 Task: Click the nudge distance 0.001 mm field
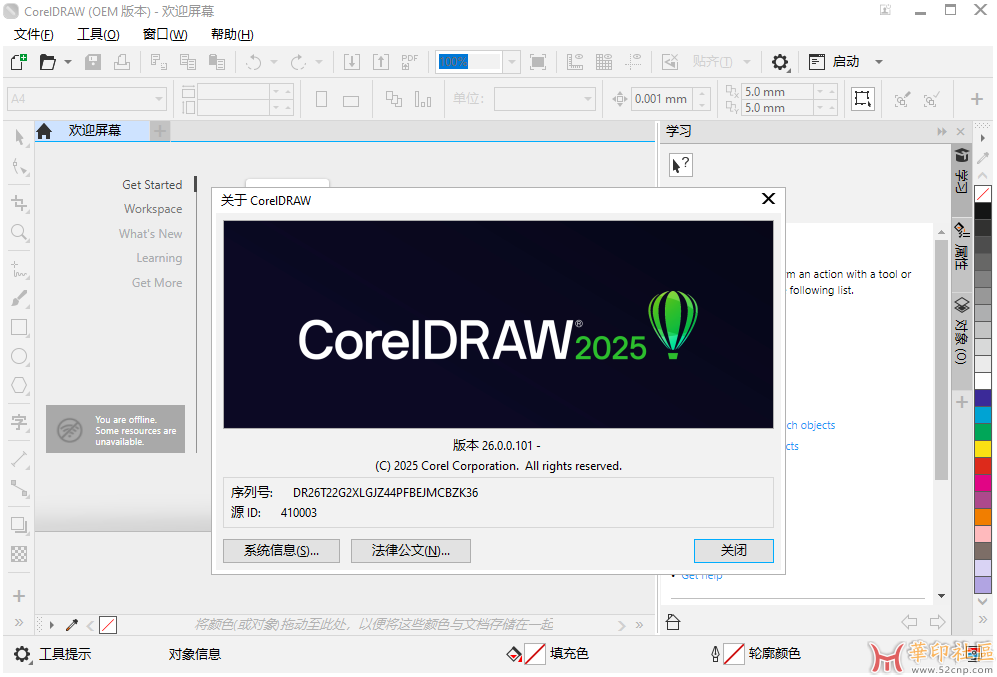(663, 99)
